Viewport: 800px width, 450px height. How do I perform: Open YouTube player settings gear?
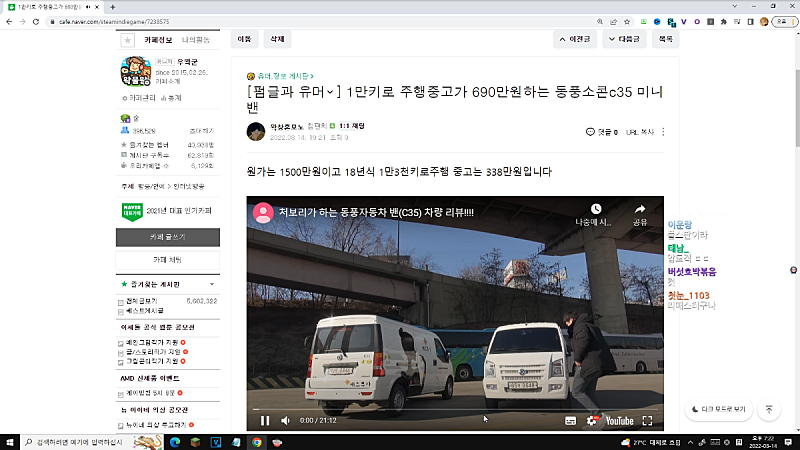592,420
